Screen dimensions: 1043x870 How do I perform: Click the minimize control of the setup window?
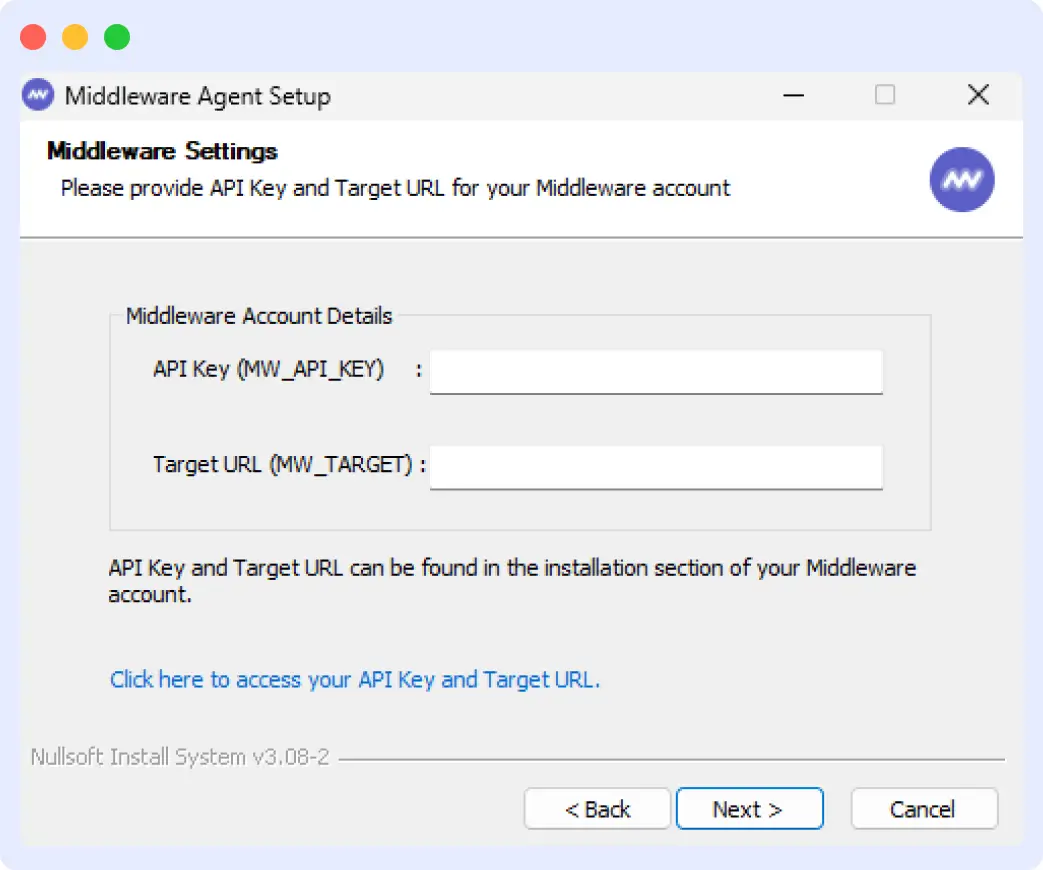point(793,95)
